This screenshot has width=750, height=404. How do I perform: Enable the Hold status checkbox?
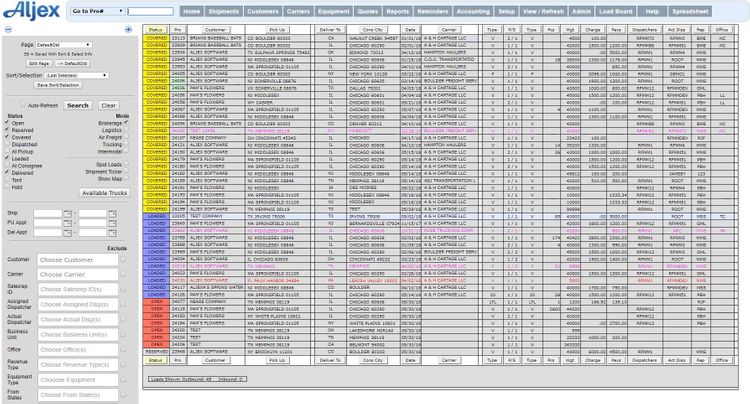pyautogui.click(x=7, y=187)
